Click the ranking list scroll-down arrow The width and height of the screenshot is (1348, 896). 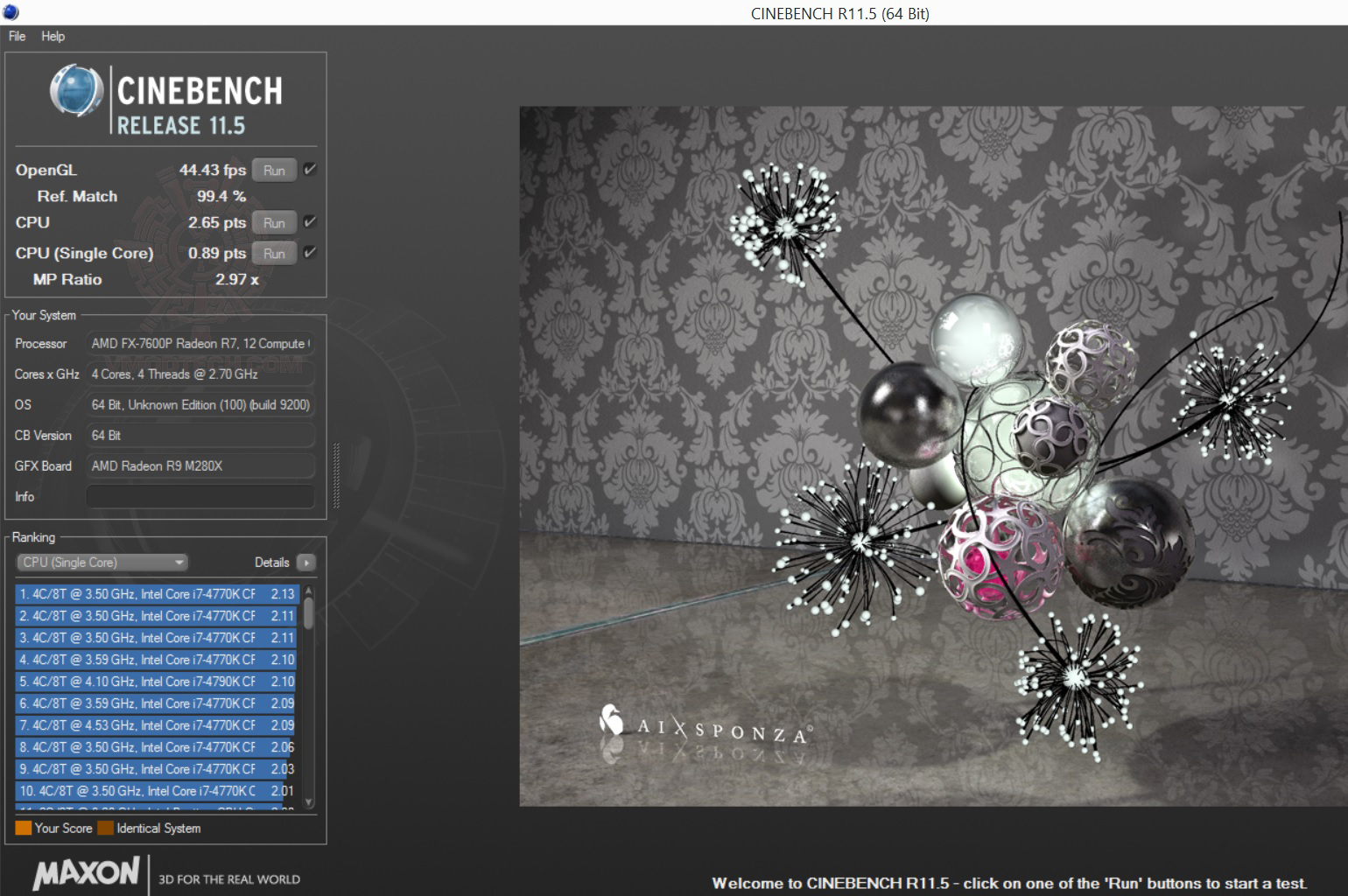(x=308, y=801)
